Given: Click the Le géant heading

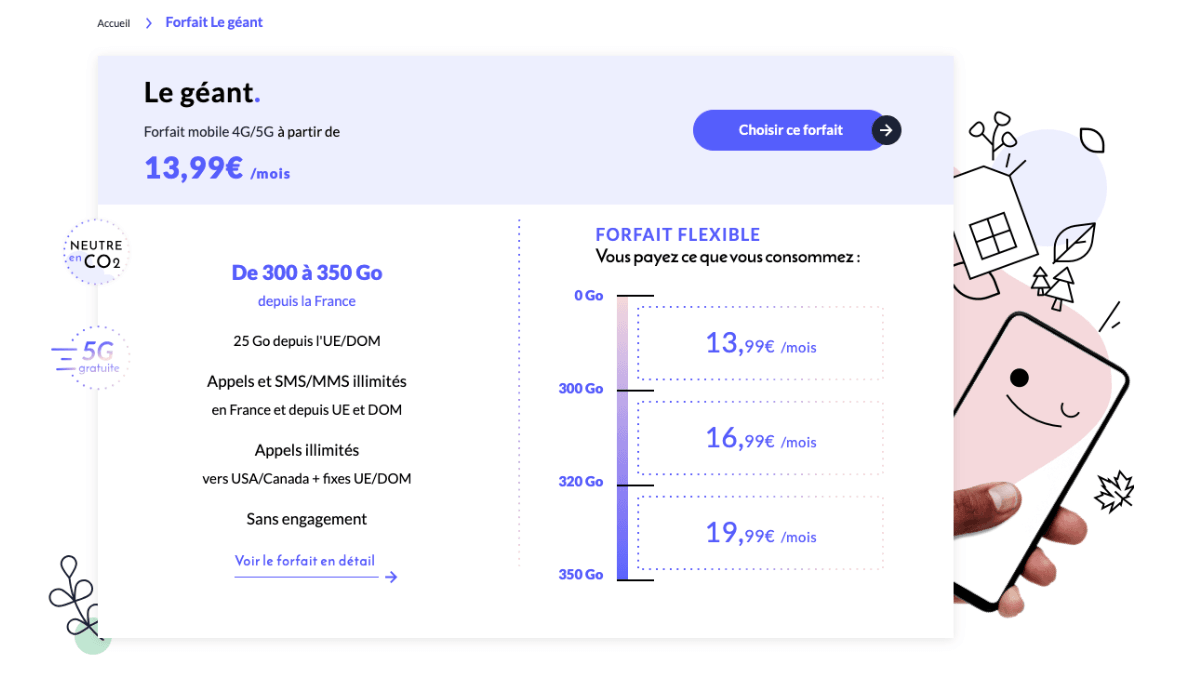Looking at the screenshot, I should (202, 93).
